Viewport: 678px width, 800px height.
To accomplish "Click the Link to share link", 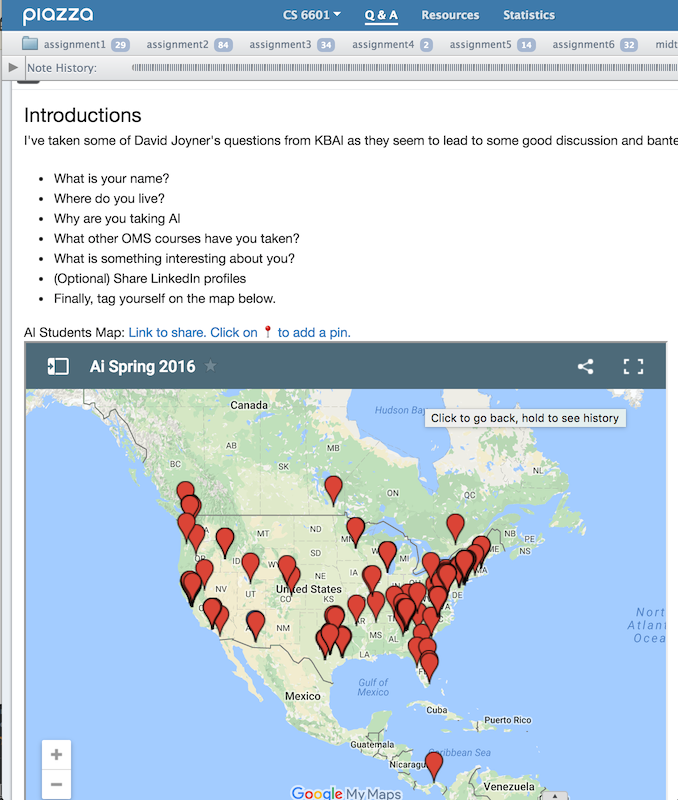I will 166,332.
